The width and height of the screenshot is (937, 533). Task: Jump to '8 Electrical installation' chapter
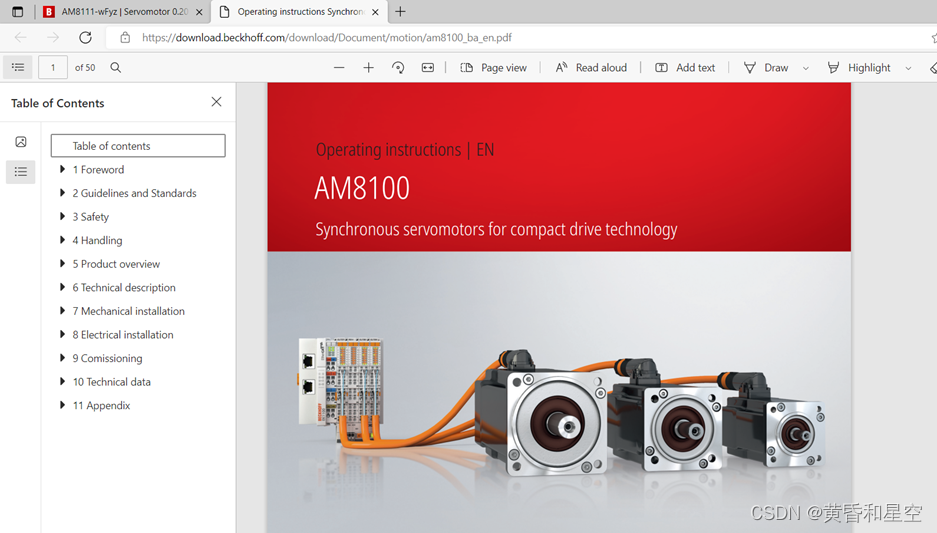tap(123, 335)
